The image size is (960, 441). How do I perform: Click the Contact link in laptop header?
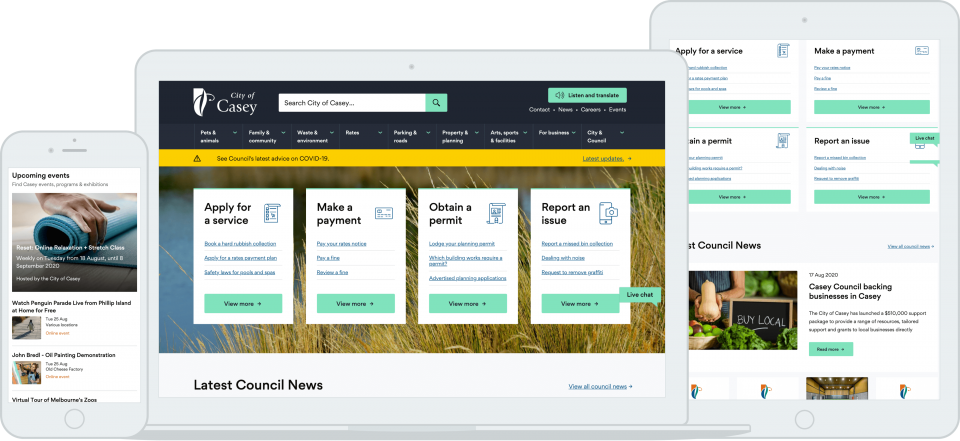tap(539, 110)
